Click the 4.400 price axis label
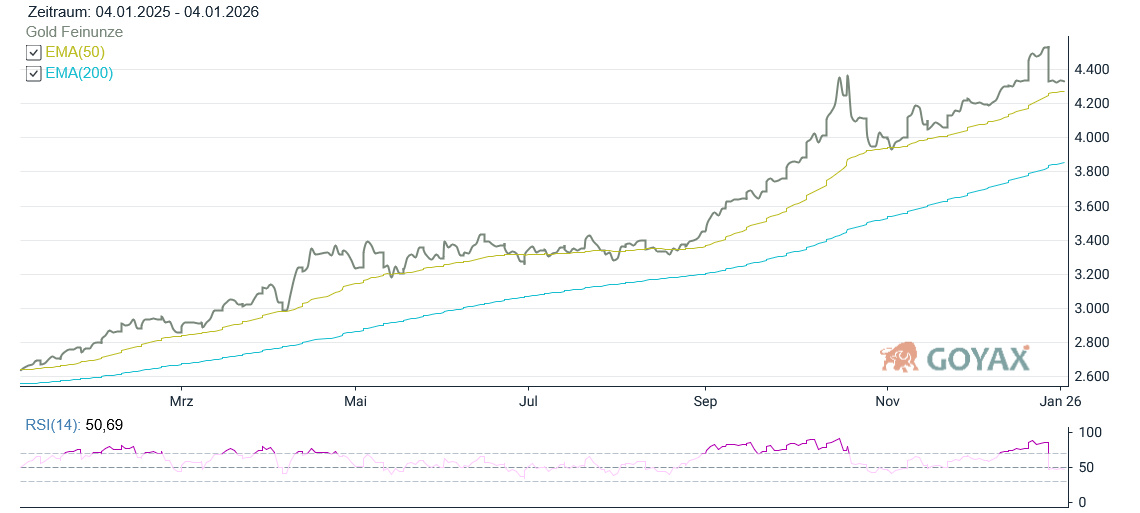The image size is (1140, 513). [1090, 69]
